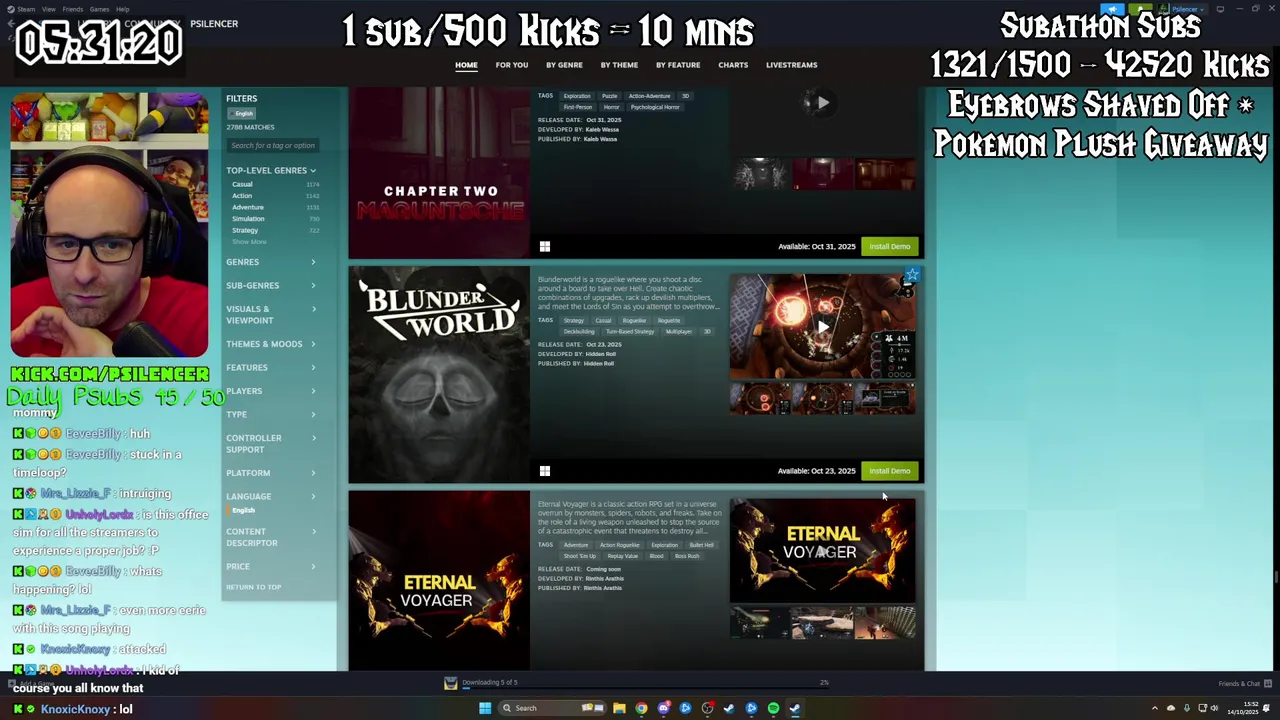Open the Windows Start menu
Image resolution: width=1280 pixels, height=720 pixels.
click(485, 708)
